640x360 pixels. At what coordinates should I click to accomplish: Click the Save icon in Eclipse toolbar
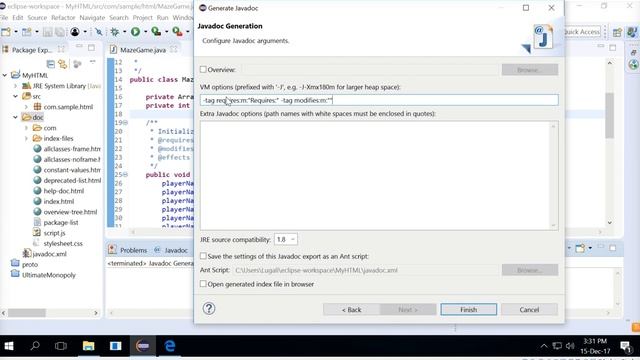click(x=48, y=31)
